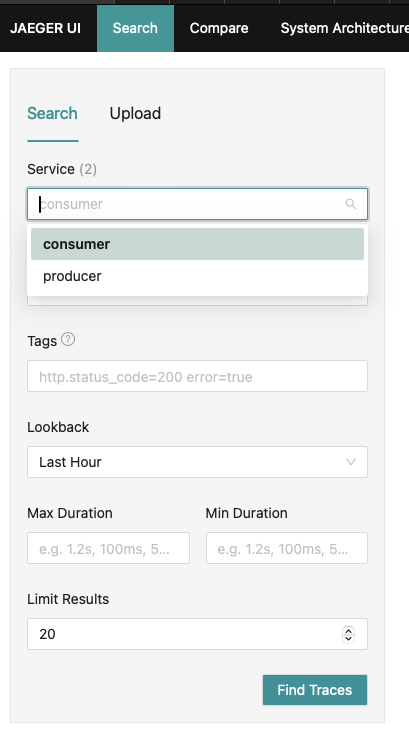The height and width of the screenshot is (742, 409).
Task: Open the Compare tab in navigation
Action: 219,28
